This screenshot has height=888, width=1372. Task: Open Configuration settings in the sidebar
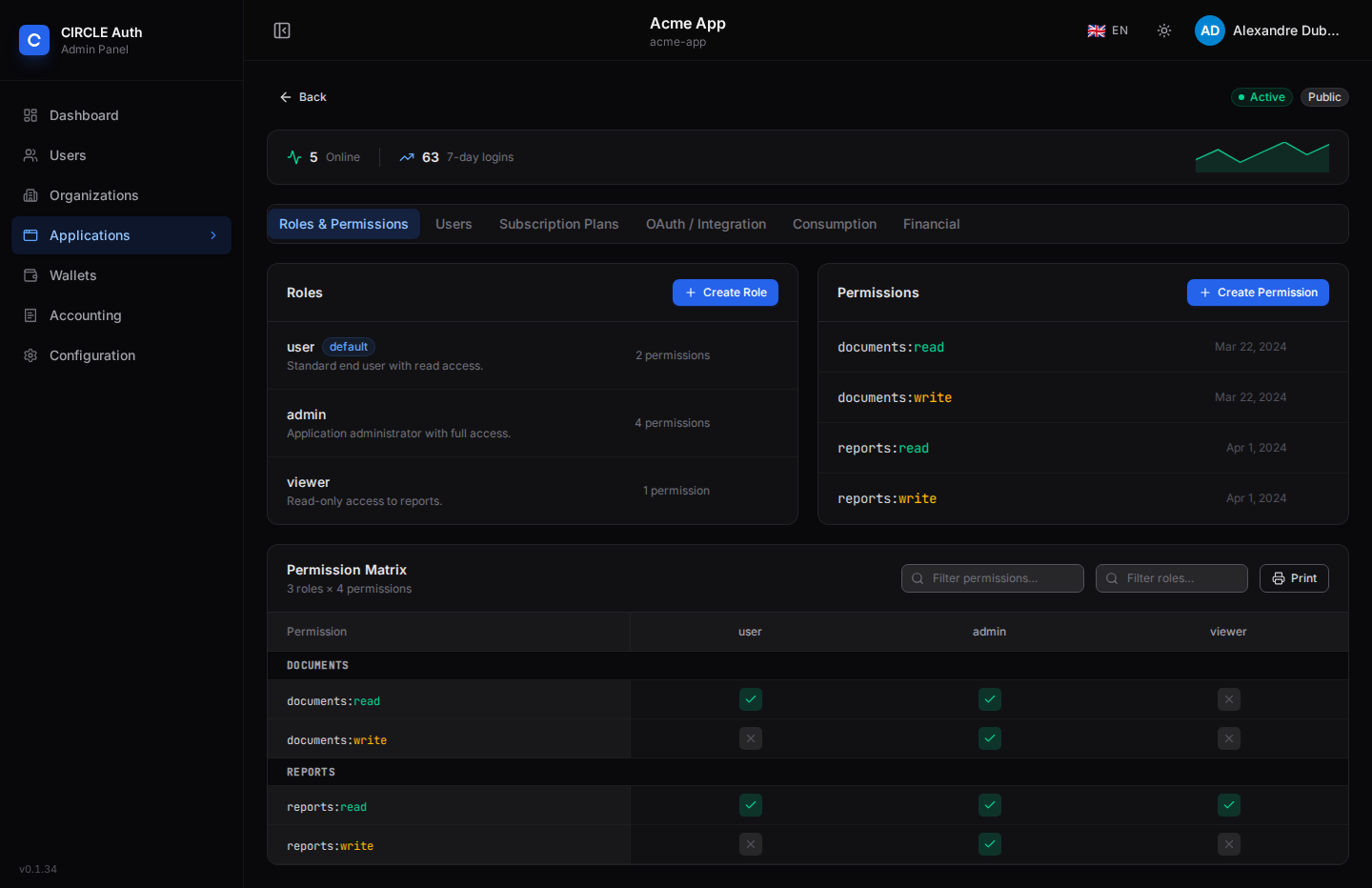121,355
